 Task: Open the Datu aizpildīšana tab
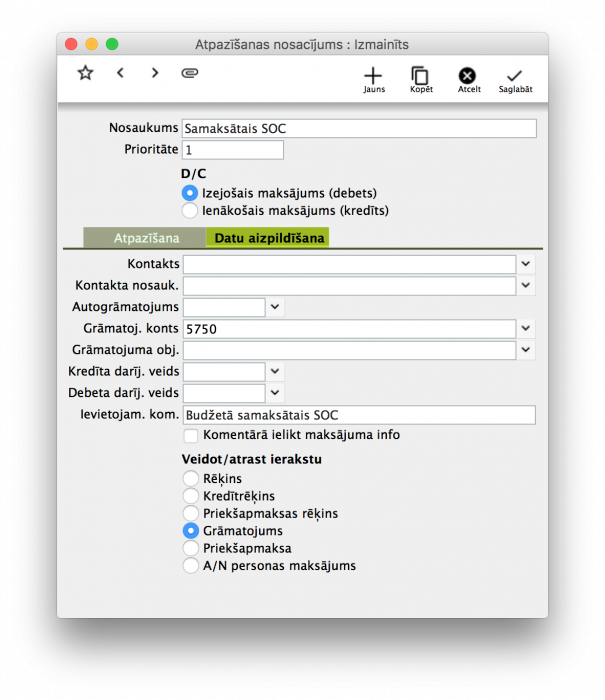(267, 238)
